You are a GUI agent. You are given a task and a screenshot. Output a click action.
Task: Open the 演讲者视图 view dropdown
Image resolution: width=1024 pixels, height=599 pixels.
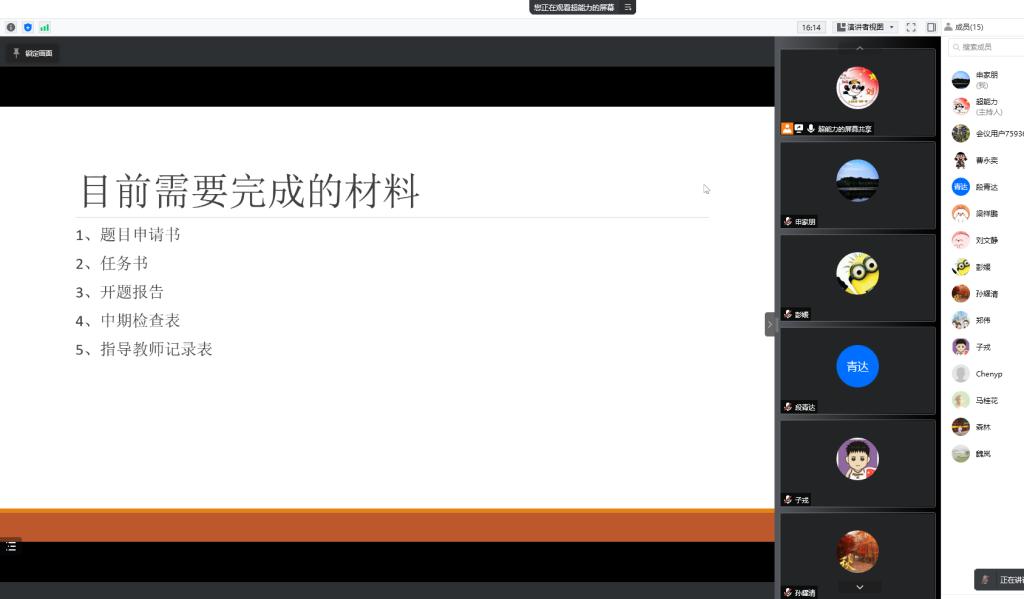click(865, 27)
